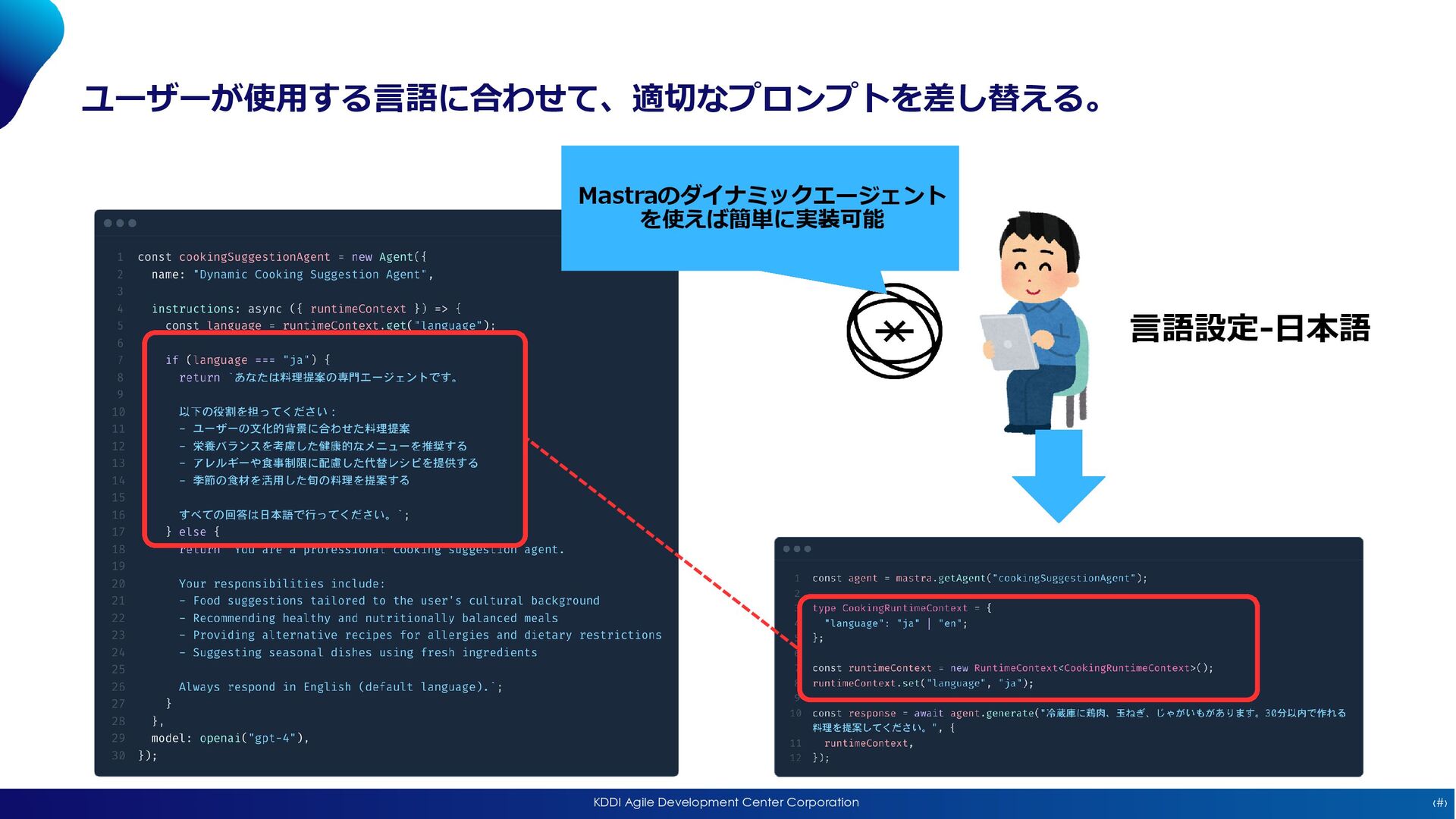Viewport: 1456px width, 819px height.
Task: Click the slide title heading text
Action: [591, 99]
